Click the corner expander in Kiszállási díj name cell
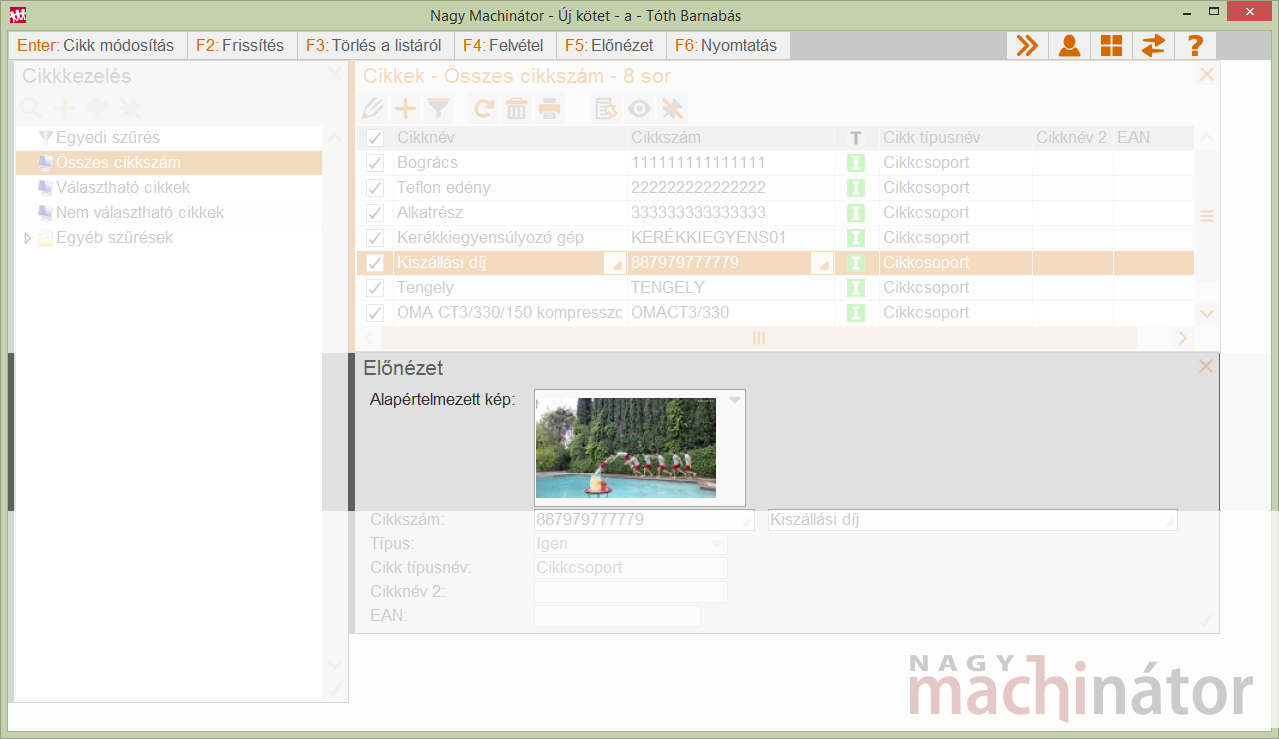Screen dimensions: 1279x739 [616, 265]
